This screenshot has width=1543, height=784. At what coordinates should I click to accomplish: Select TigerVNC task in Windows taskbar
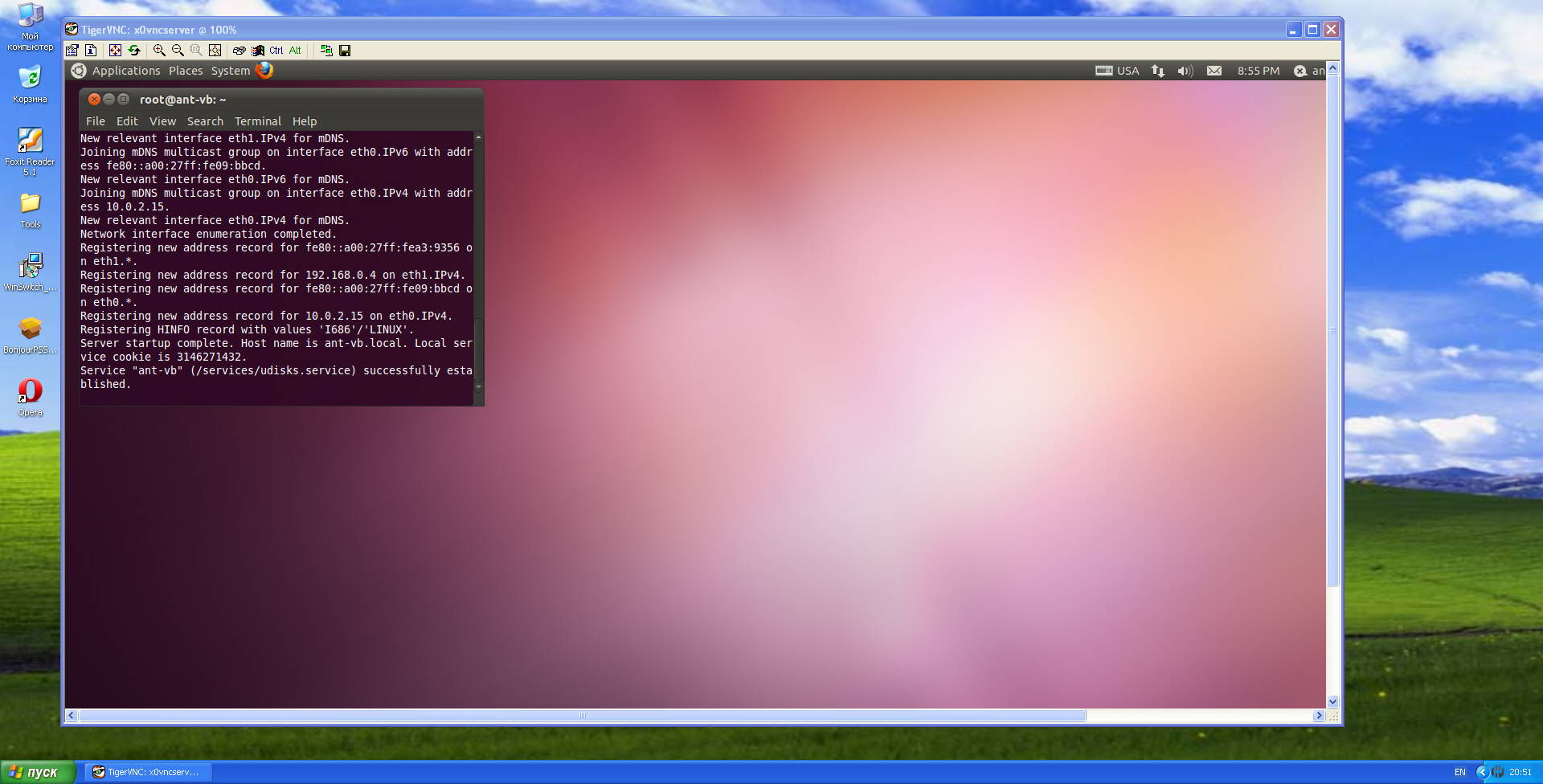(x=148, y=772)
